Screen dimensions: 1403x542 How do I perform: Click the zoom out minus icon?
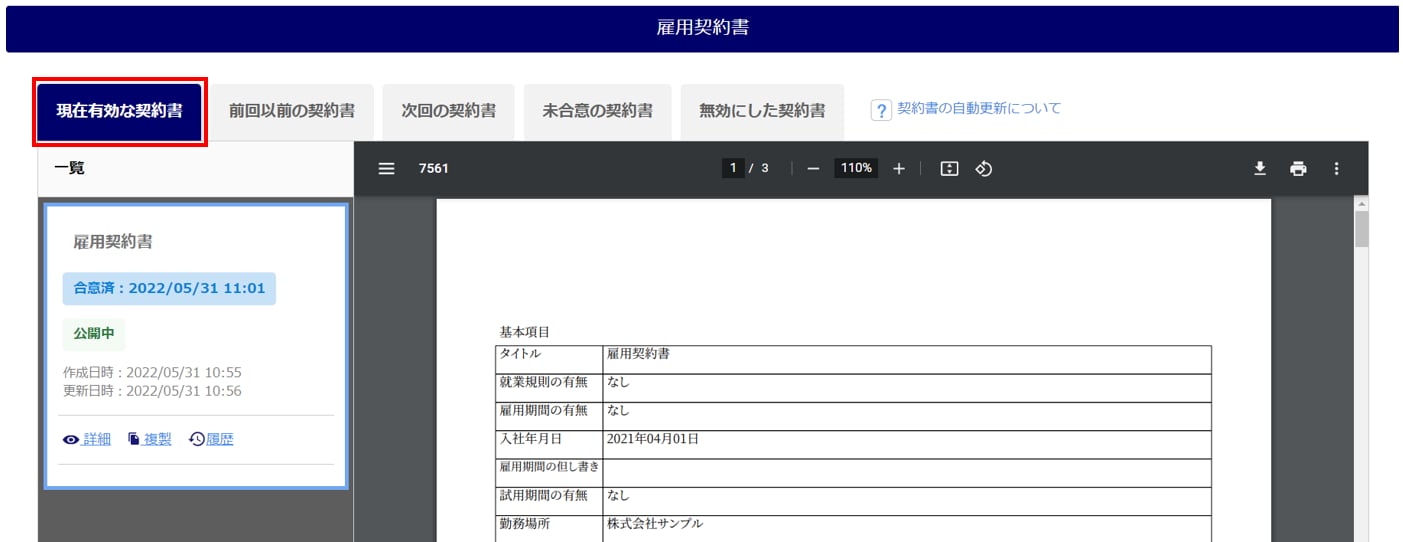click(813, 168)
